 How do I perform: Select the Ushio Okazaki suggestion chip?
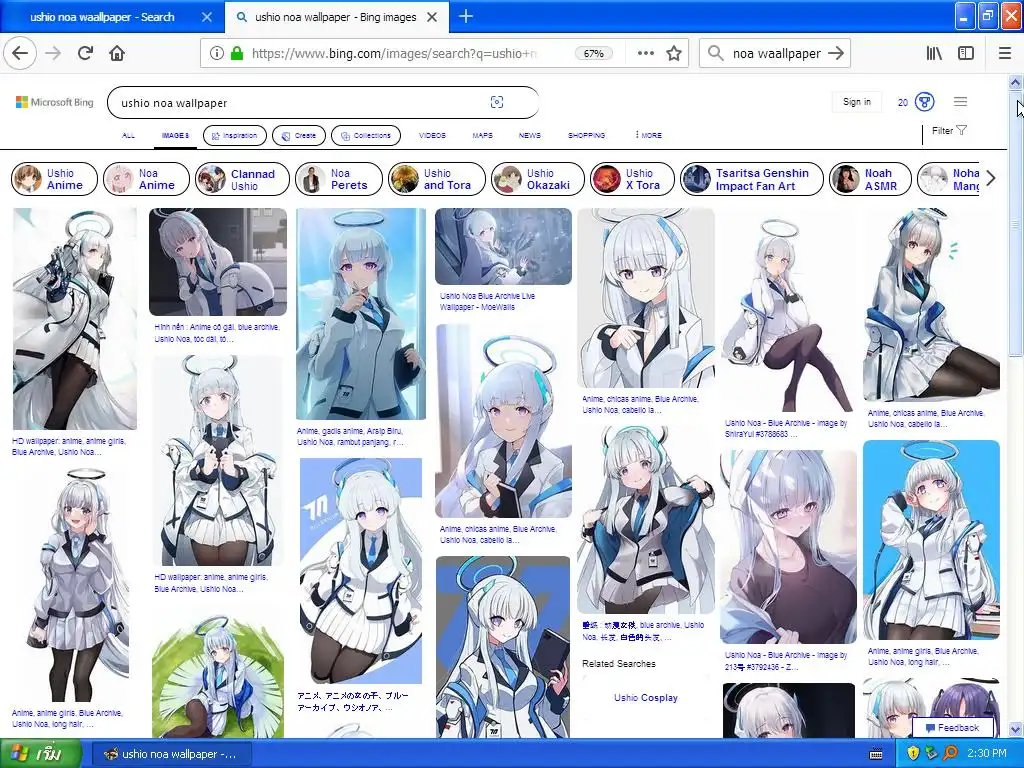coord(538,179)
